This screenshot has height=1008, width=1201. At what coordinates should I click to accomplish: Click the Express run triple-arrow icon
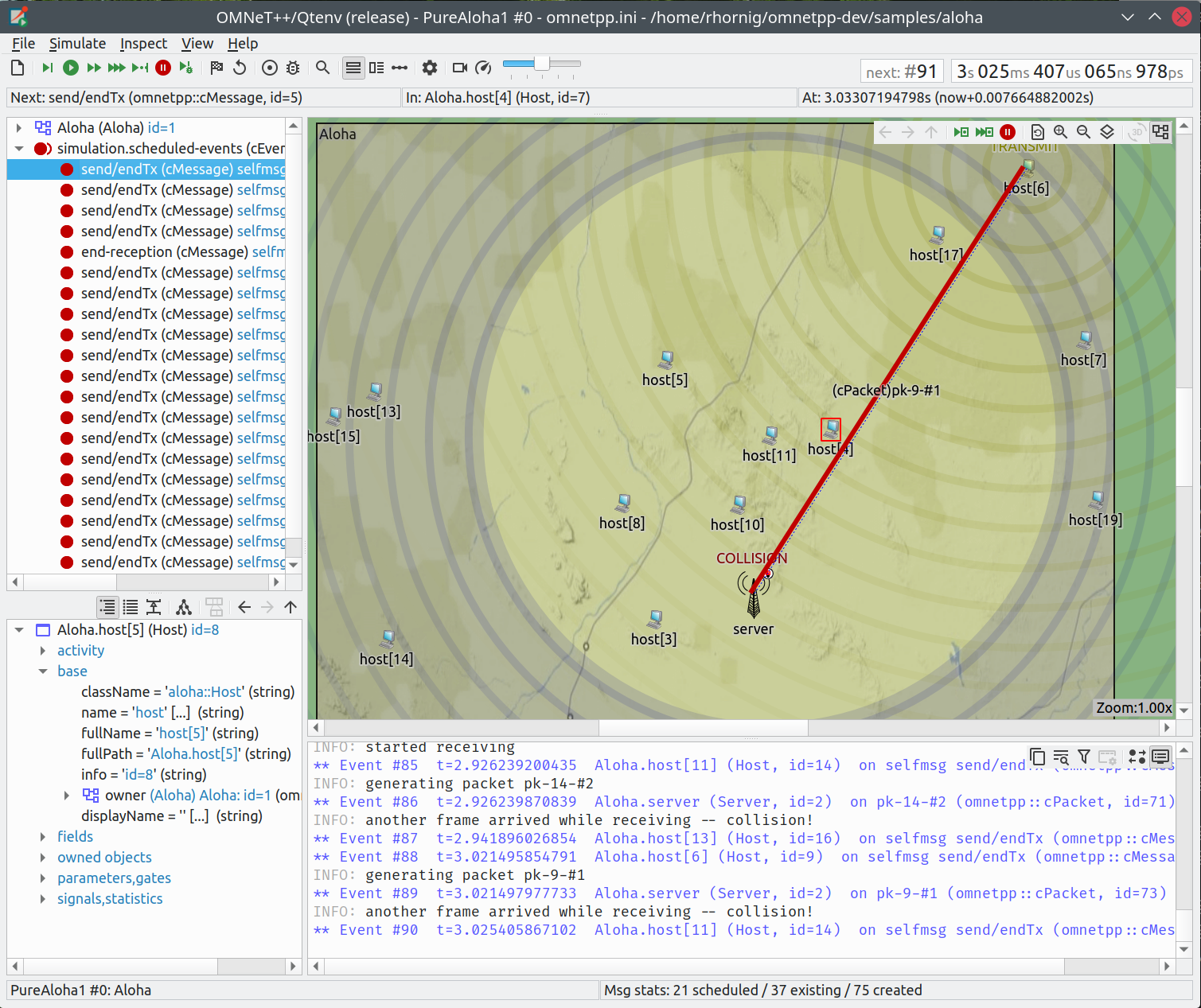[116, 68]
